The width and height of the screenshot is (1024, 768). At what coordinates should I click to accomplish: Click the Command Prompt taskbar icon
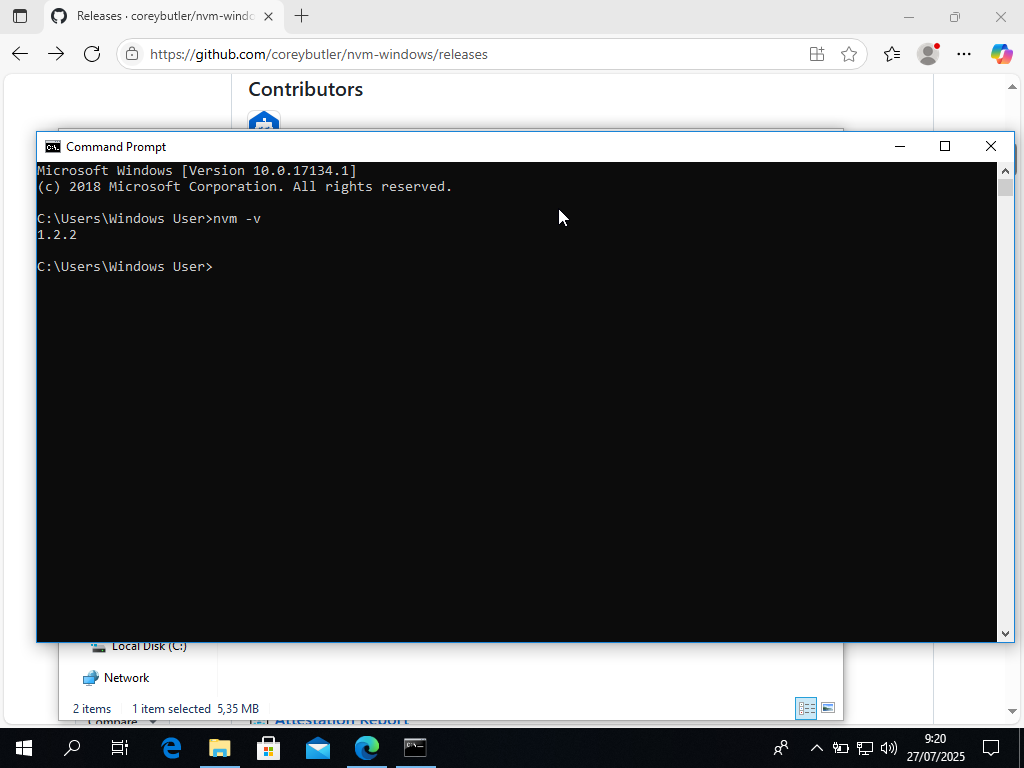click(415, 748)
